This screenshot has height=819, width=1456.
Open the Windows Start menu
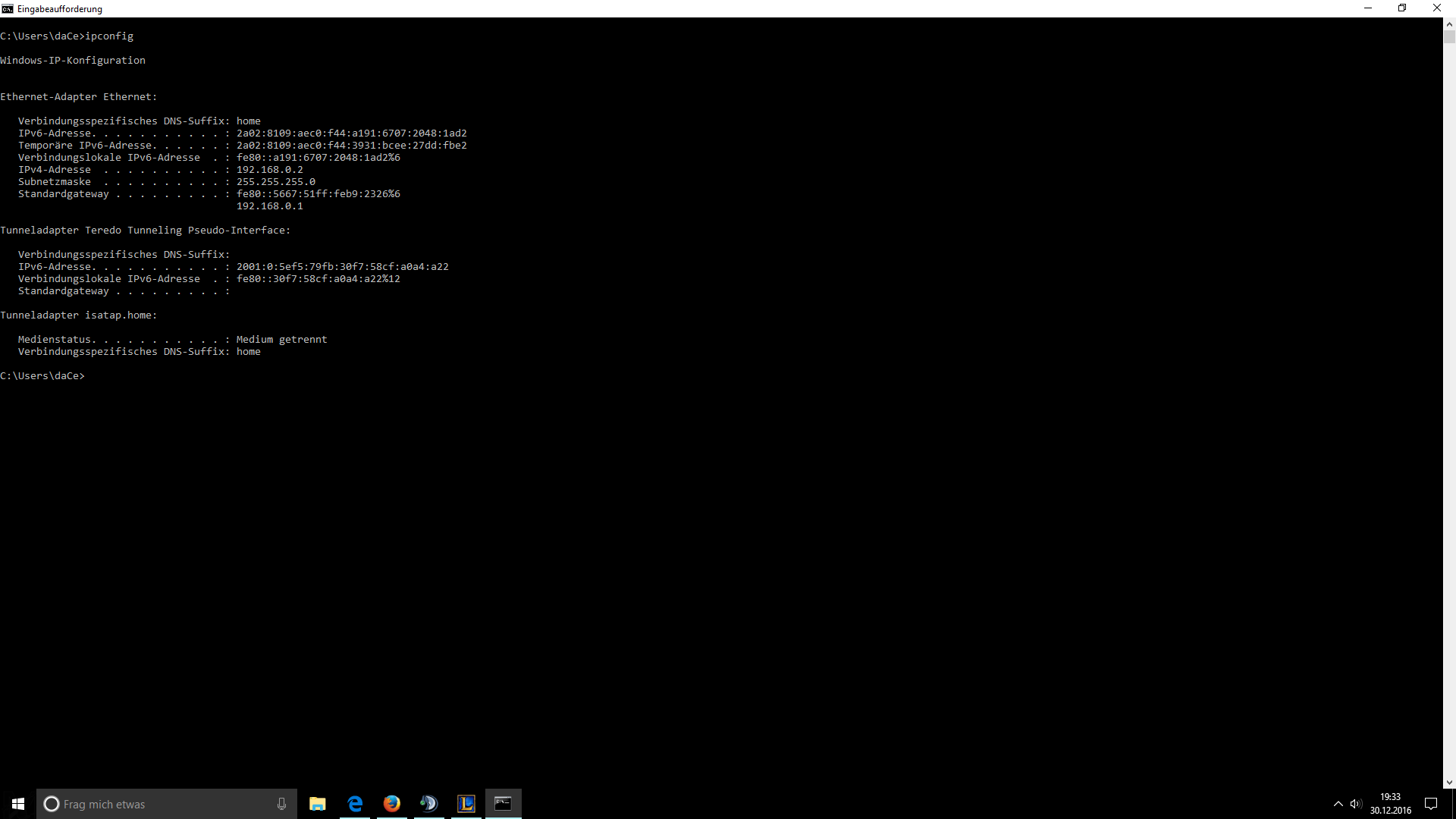pos(18,804)
